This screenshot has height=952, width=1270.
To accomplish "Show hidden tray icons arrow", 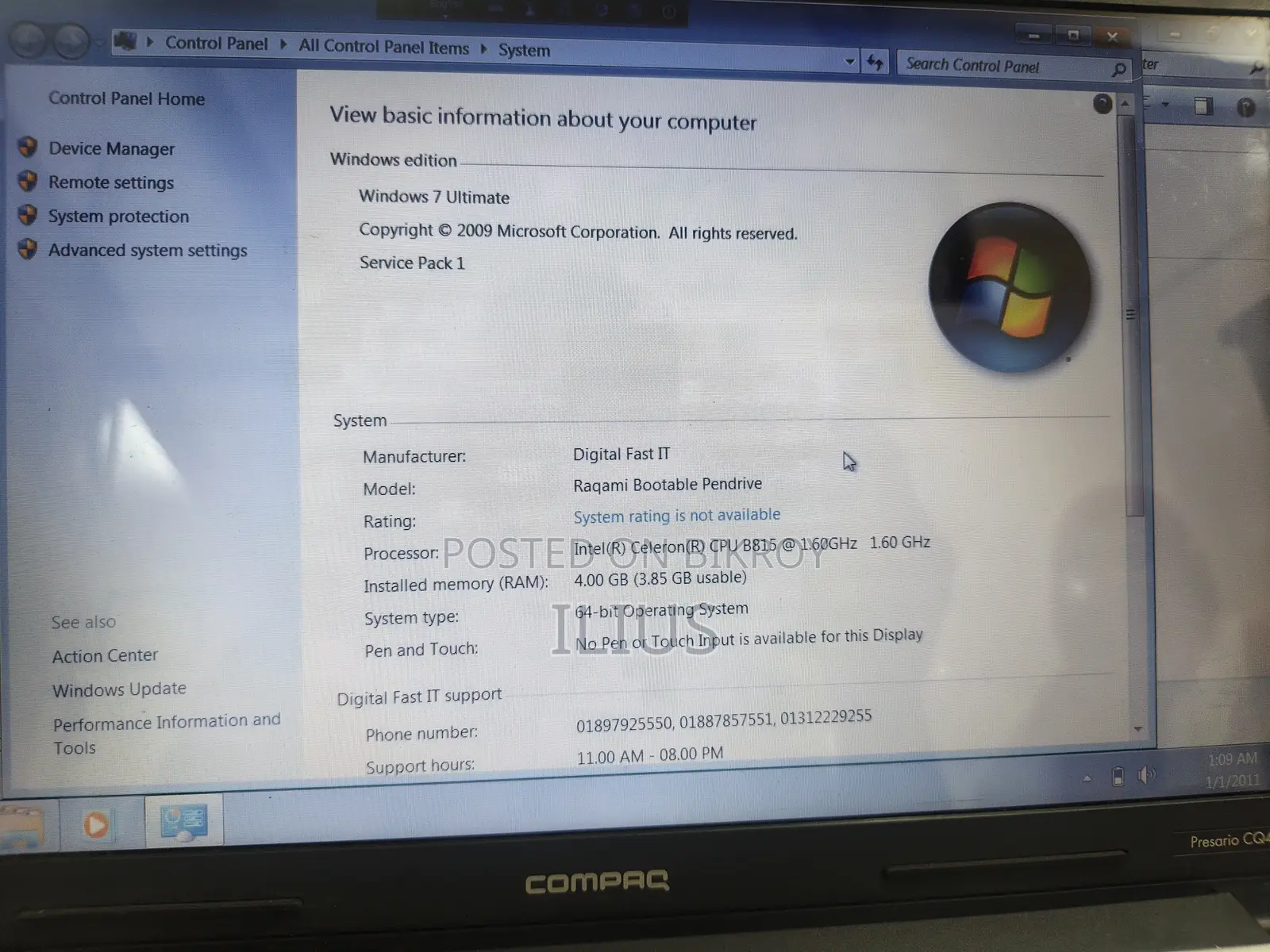I will 1087,779.
